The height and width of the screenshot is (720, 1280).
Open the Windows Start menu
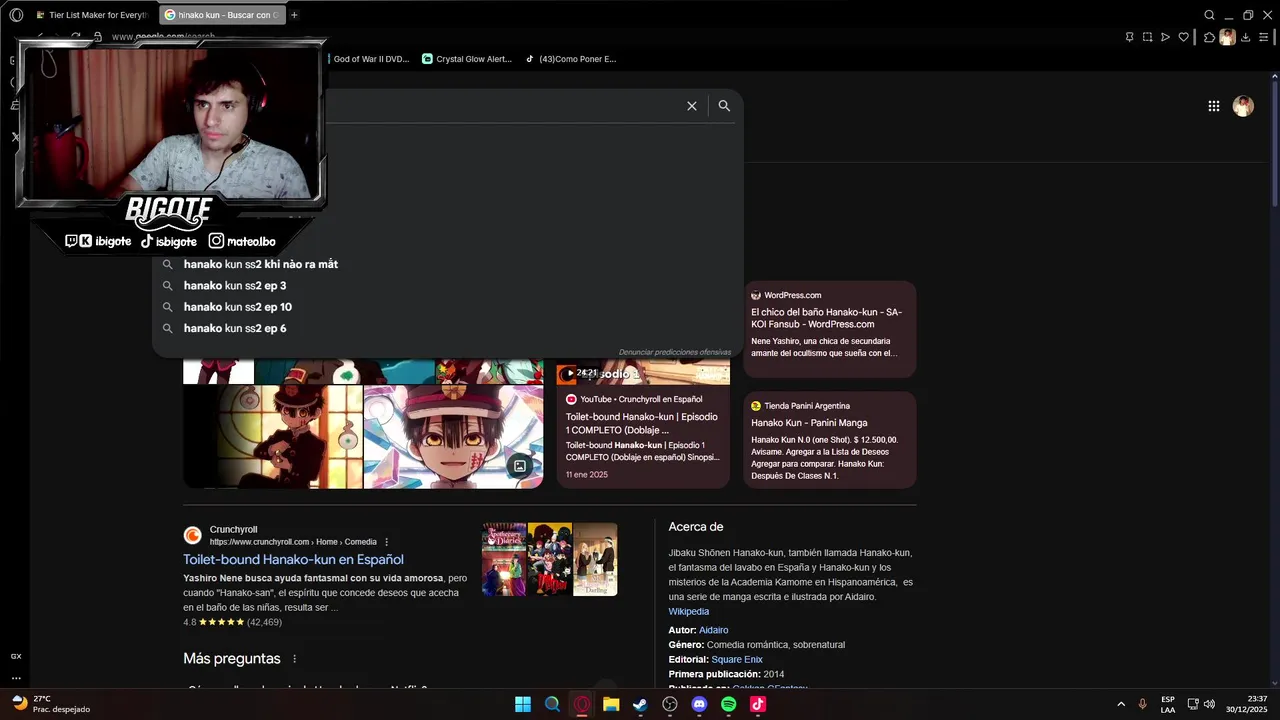[x=523, y=704]
